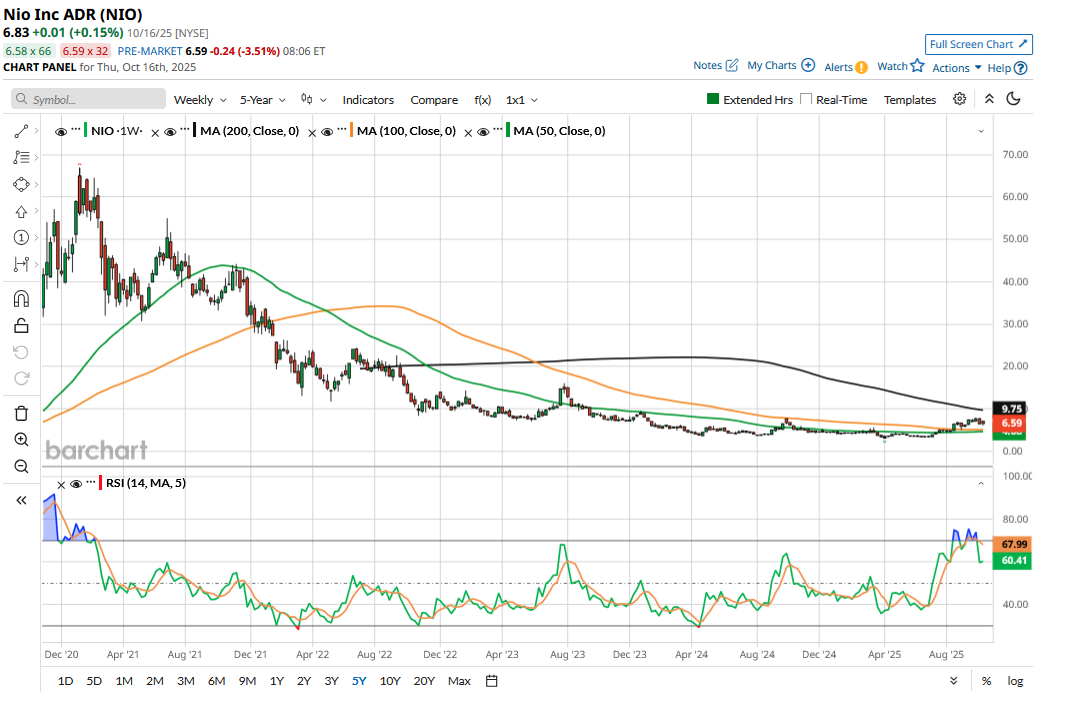Open the f(x) expressions menu
The image size is (1080, 707).
[x=483, y=100]
